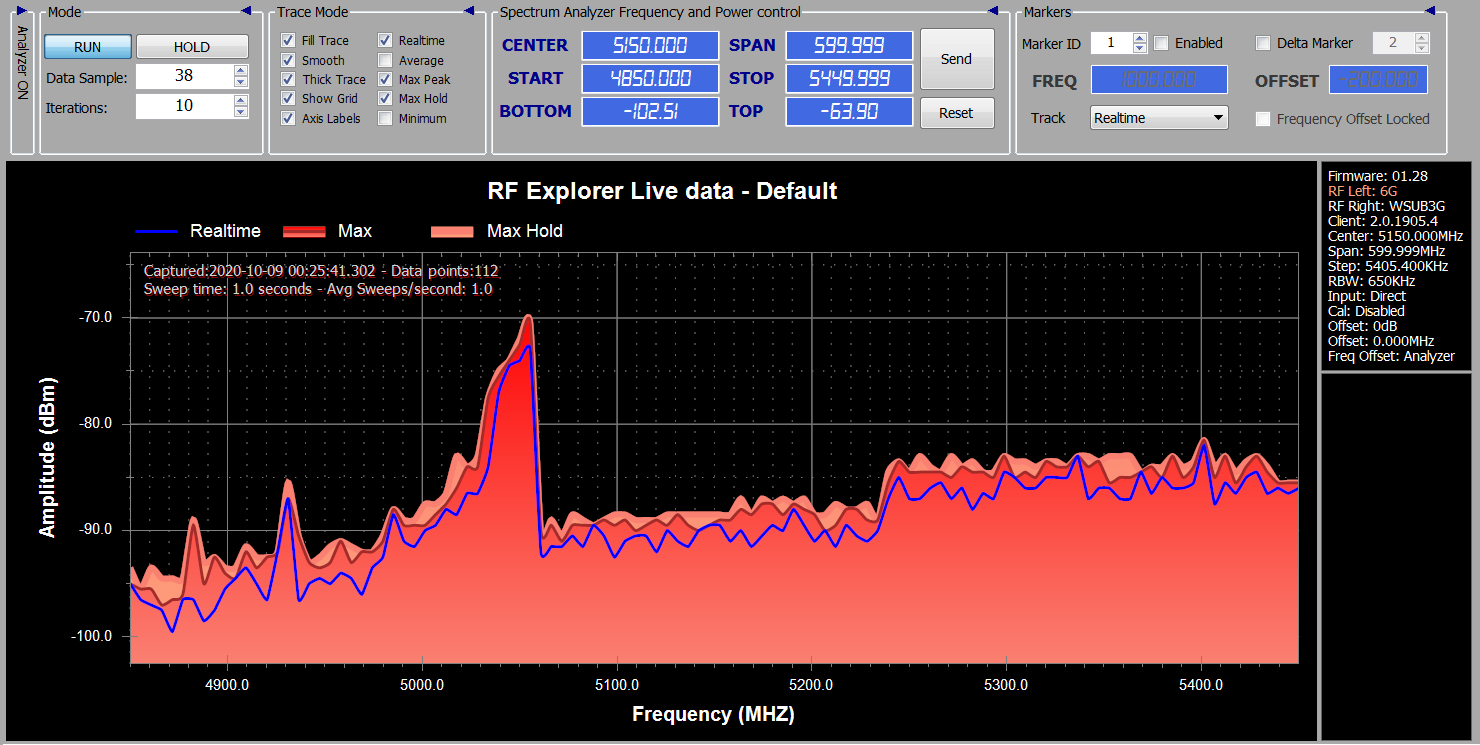Viewport: 1480px width, 745px height.
Task: Disable the Max Hold checkbox
Action: pyautogui.click(x=385, y=99)
